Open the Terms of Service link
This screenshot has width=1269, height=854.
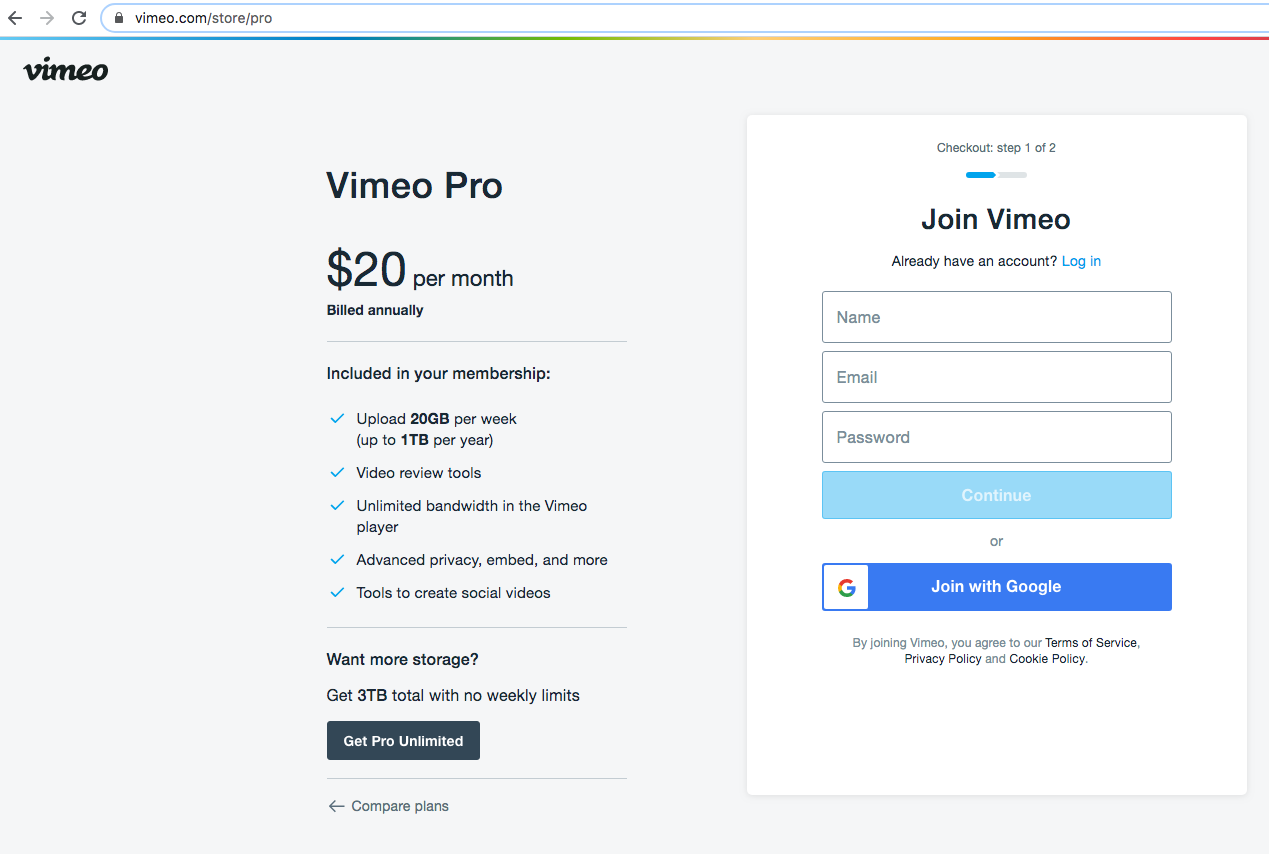pyautogui.click(x=1091, y=643)
